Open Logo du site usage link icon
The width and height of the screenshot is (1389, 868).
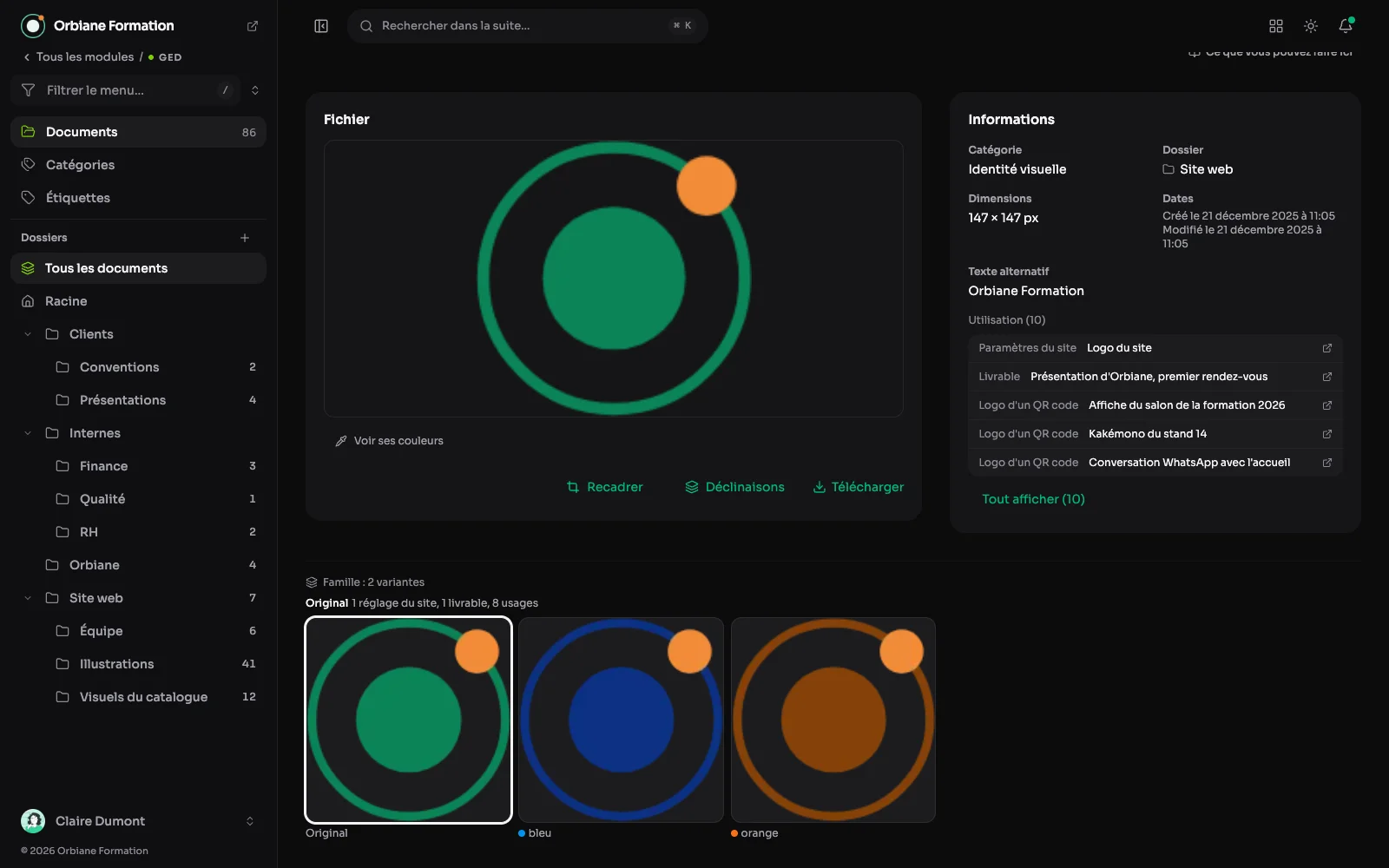point(1326,348)
